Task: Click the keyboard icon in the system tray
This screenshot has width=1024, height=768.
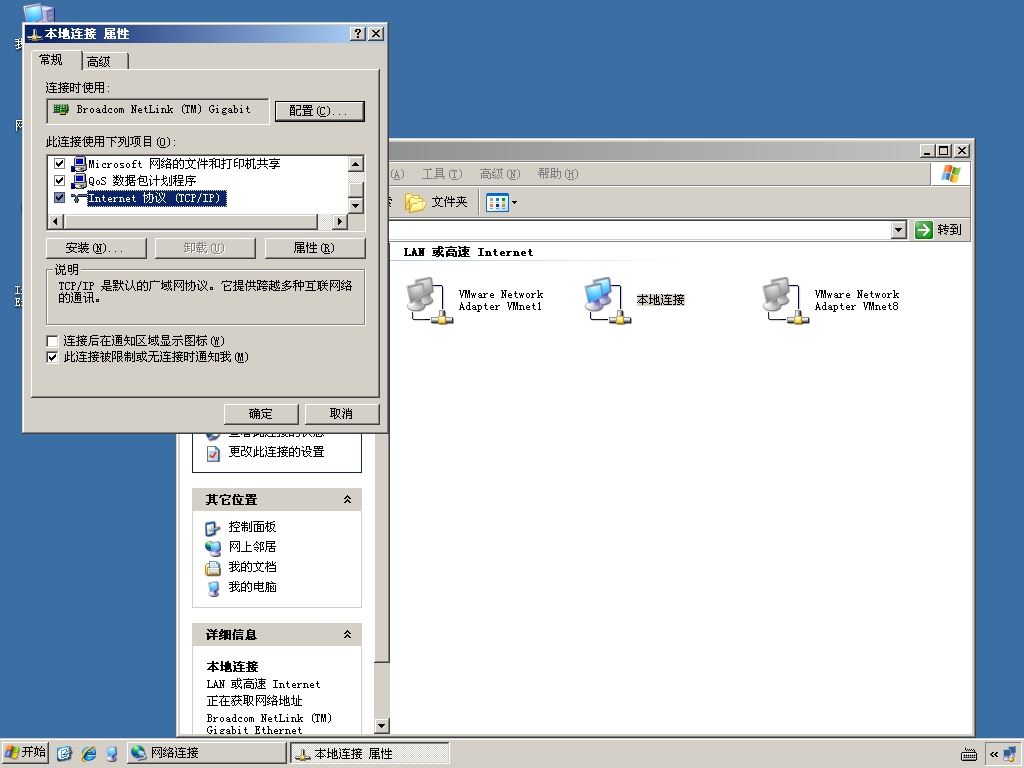Action: [x=969, y=754]
